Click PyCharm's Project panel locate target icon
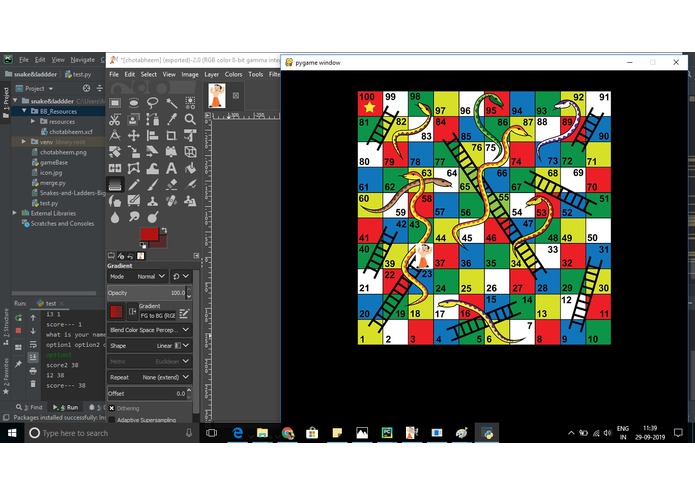This screenshot has width=695, height=494. [86, 88]
